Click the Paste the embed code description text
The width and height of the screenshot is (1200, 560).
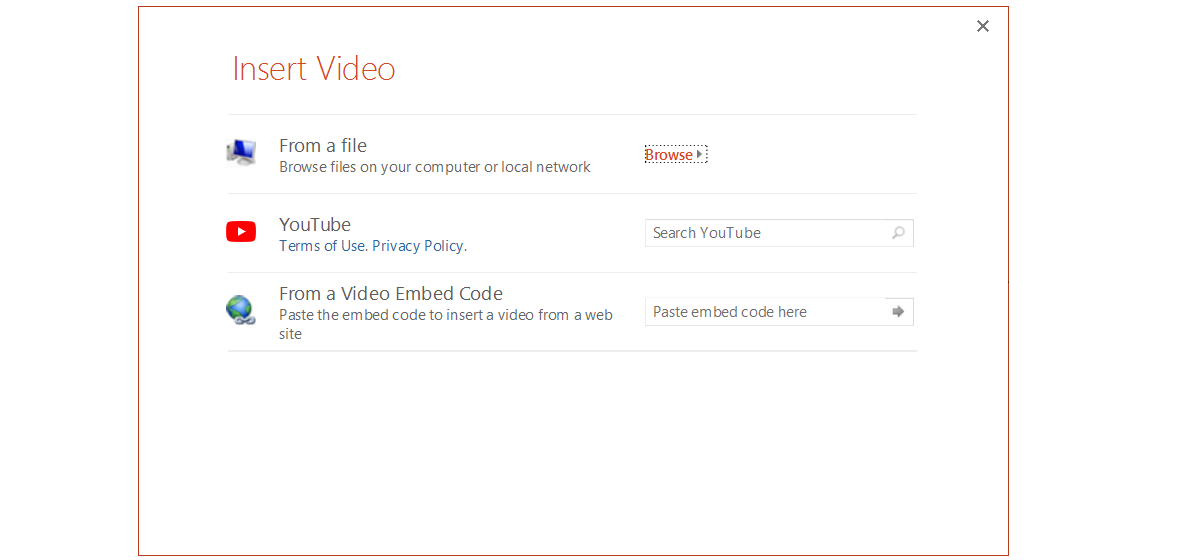pos(446,324)
